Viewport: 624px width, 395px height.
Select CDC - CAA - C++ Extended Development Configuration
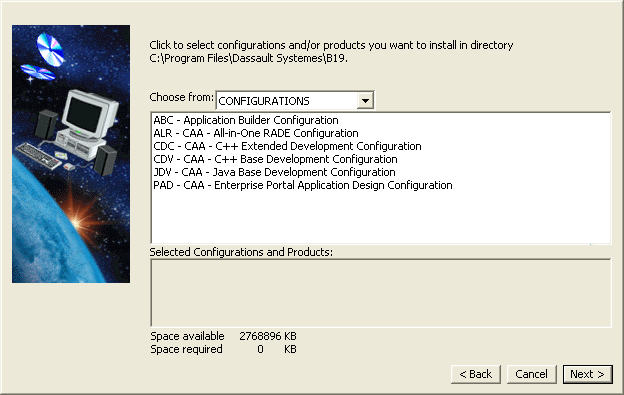(287, 146)
